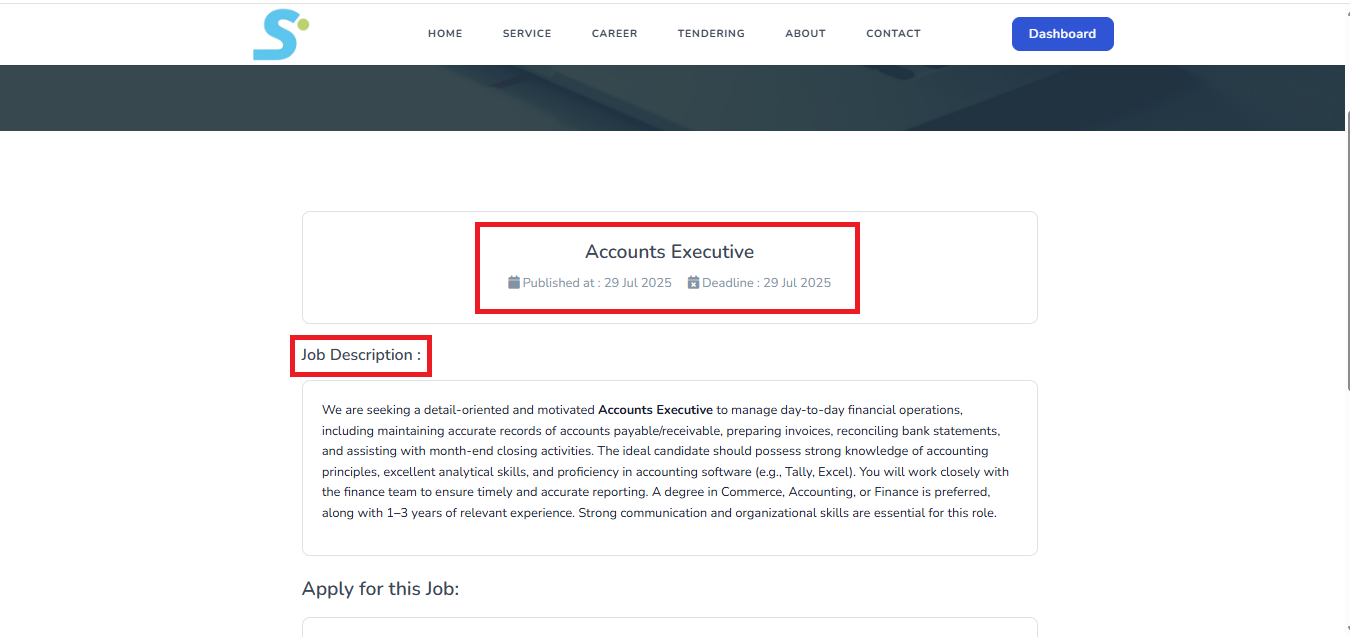This screenshot has width=1350, height=637.
Task: Click the Deadline date text
Action: (766, 283)
